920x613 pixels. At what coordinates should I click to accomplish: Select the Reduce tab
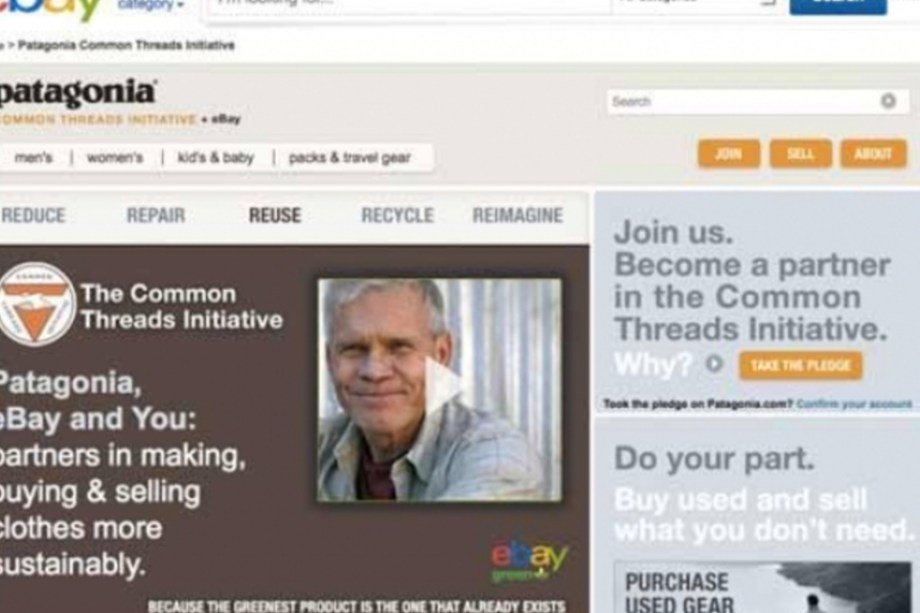(x=33, y=215)
